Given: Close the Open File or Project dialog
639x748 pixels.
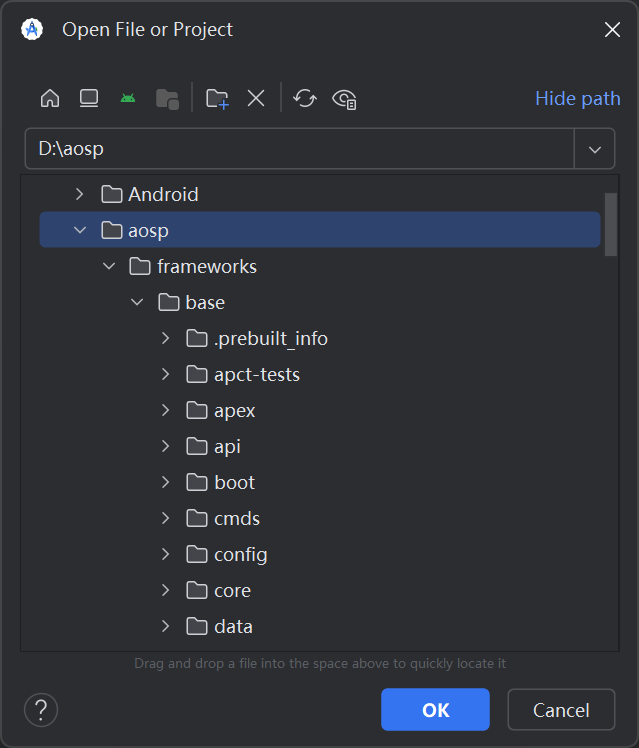Looking at the screenshot, I should (x=612, y=30).
